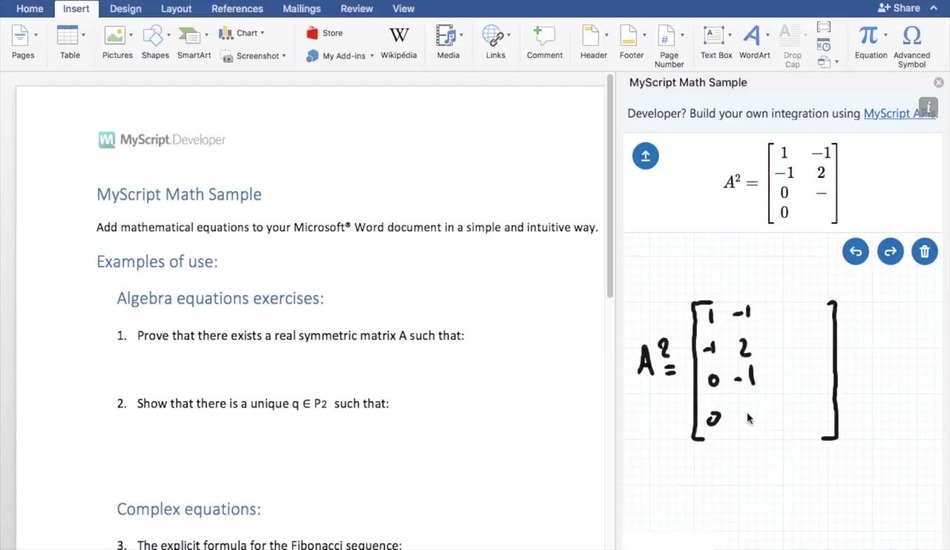Expand the My Add-ins dropdown
950x550 pixels.
pos(371,56)
